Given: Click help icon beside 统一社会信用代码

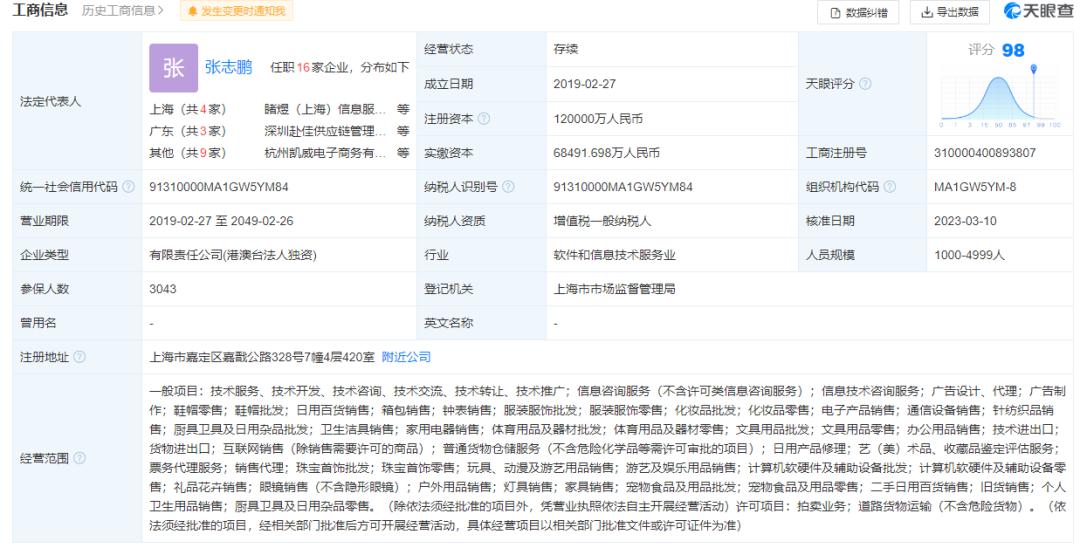Looking at the screenshot, I should [128, 187].
